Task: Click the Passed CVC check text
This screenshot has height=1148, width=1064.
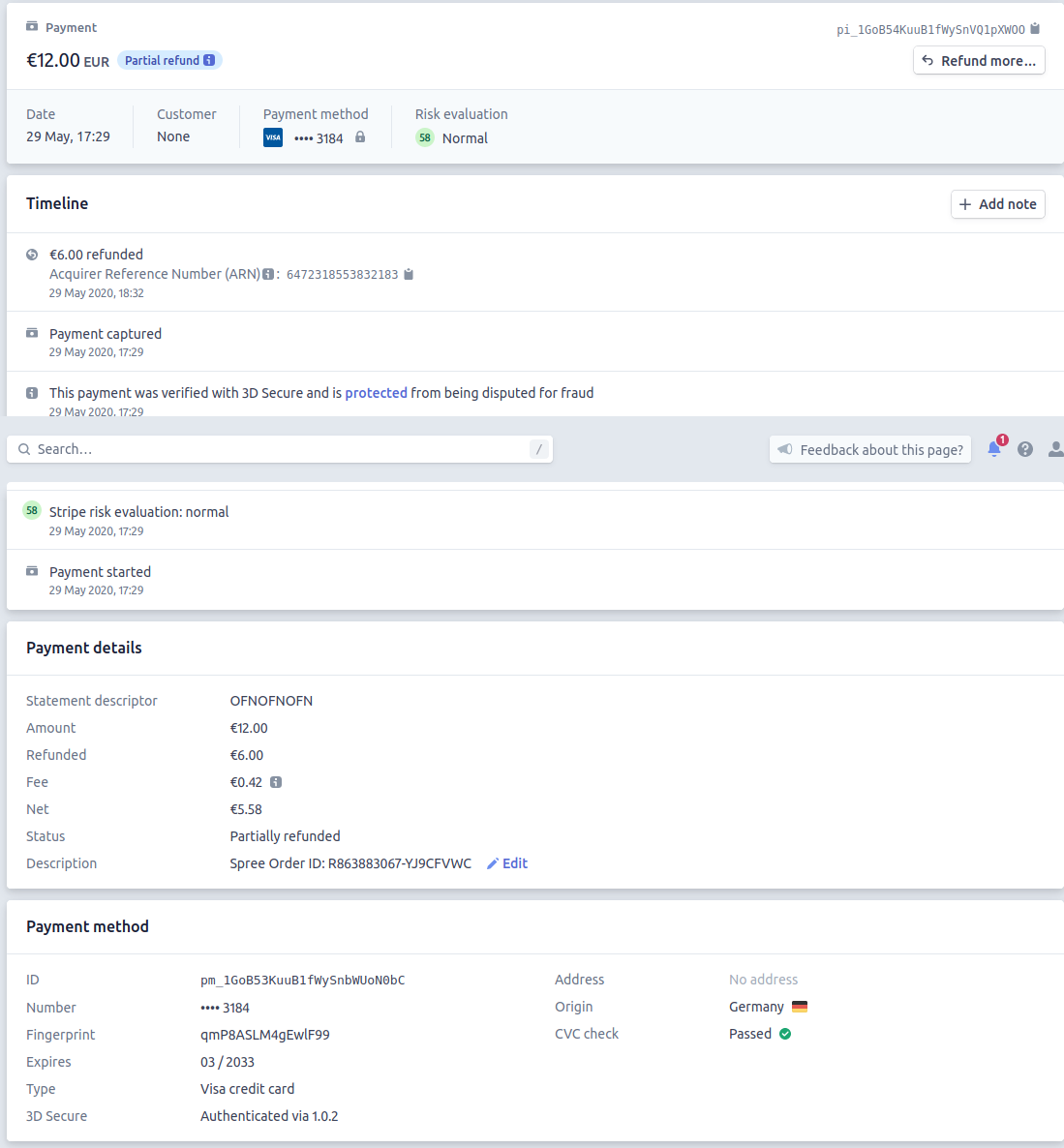Action: 750,1034
